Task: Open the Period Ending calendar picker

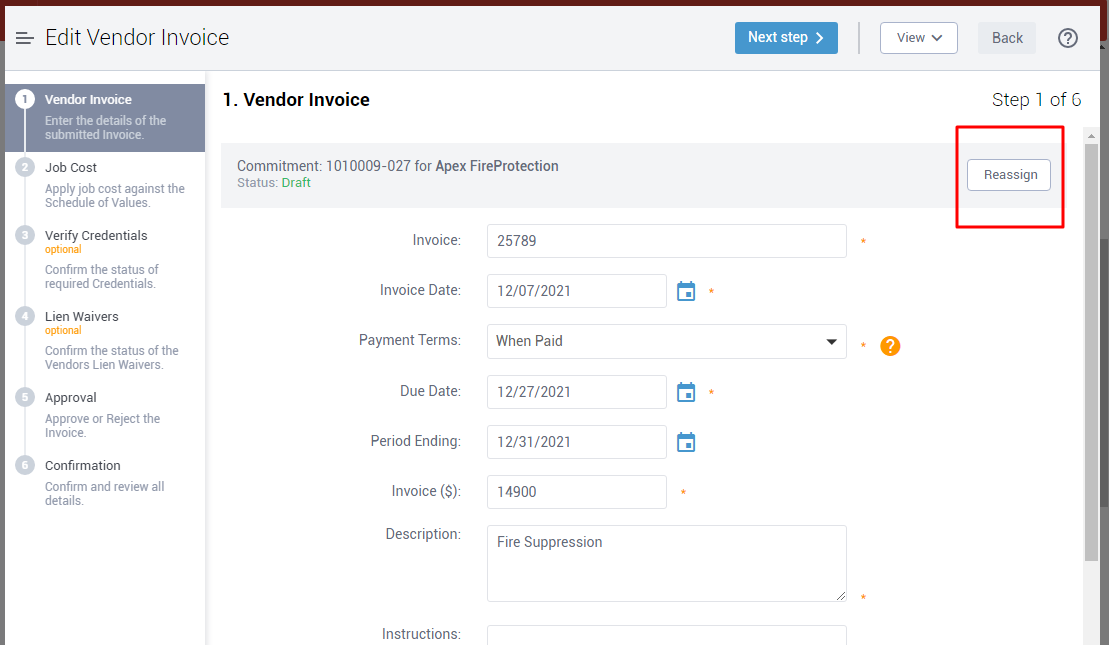Action: 686,442
